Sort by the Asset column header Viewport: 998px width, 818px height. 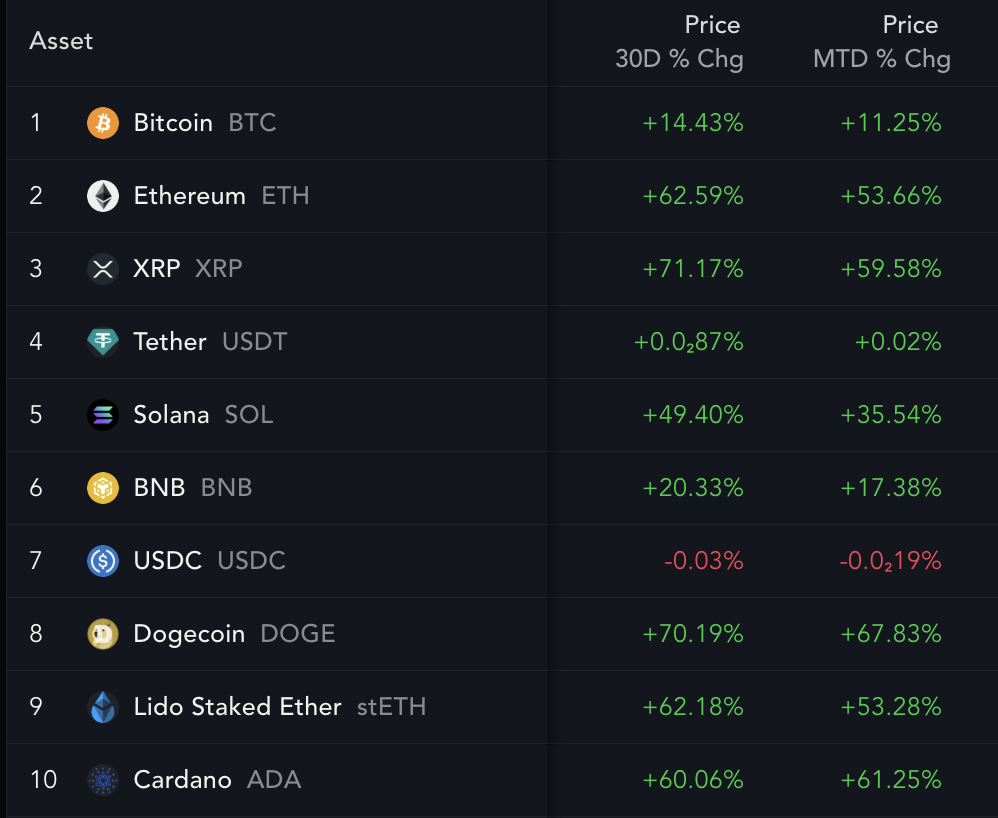tap(61, 41)
